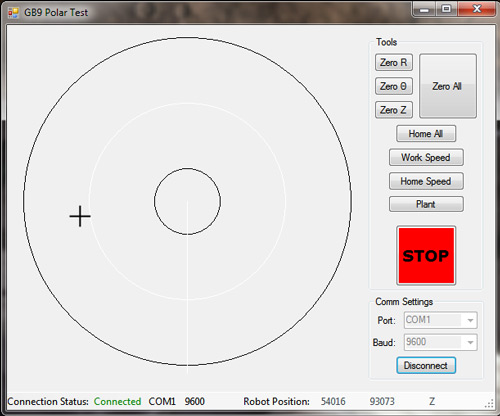Screen dimensions: 500x416
Task: Click the resize grip in the status bar corner
Action: [x=489, y=404]
